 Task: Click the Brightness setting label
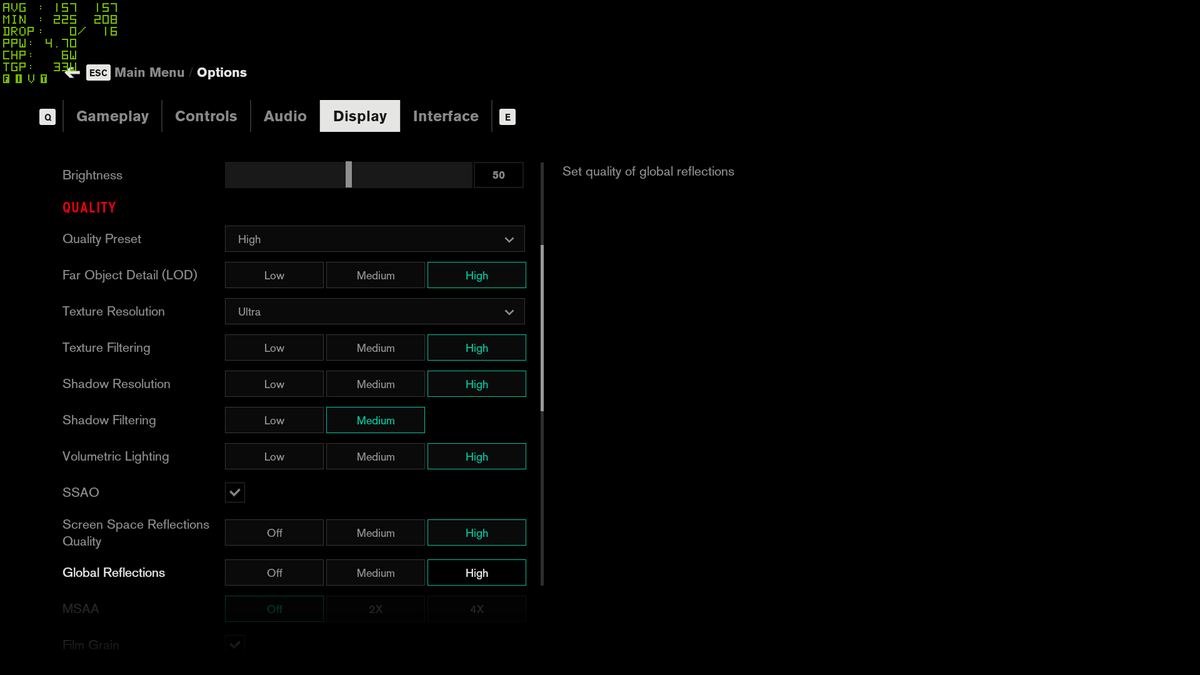[x=92, y=175]
